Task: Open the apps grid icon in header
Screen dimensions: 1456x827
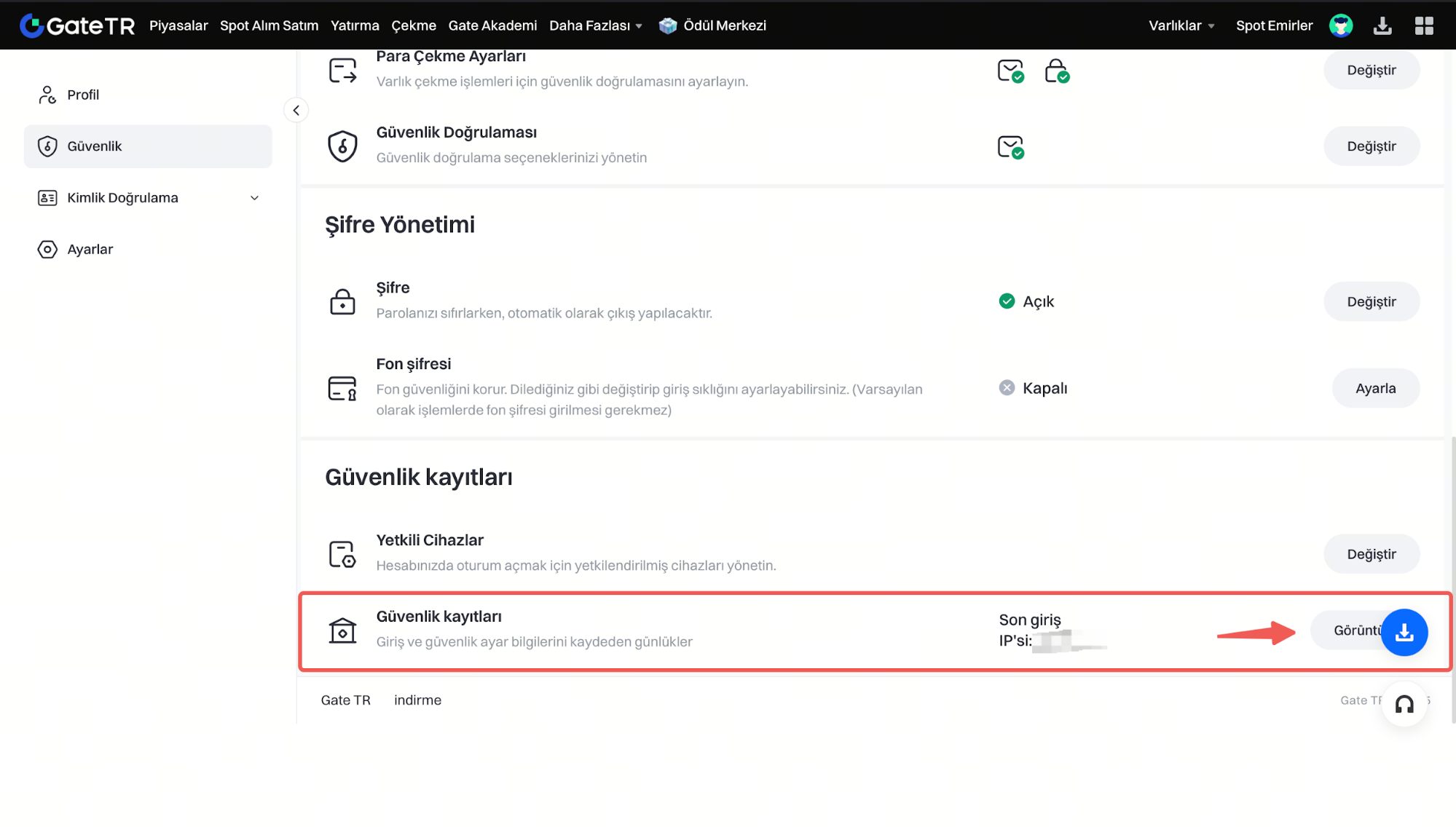Action: click(1423, 25)
